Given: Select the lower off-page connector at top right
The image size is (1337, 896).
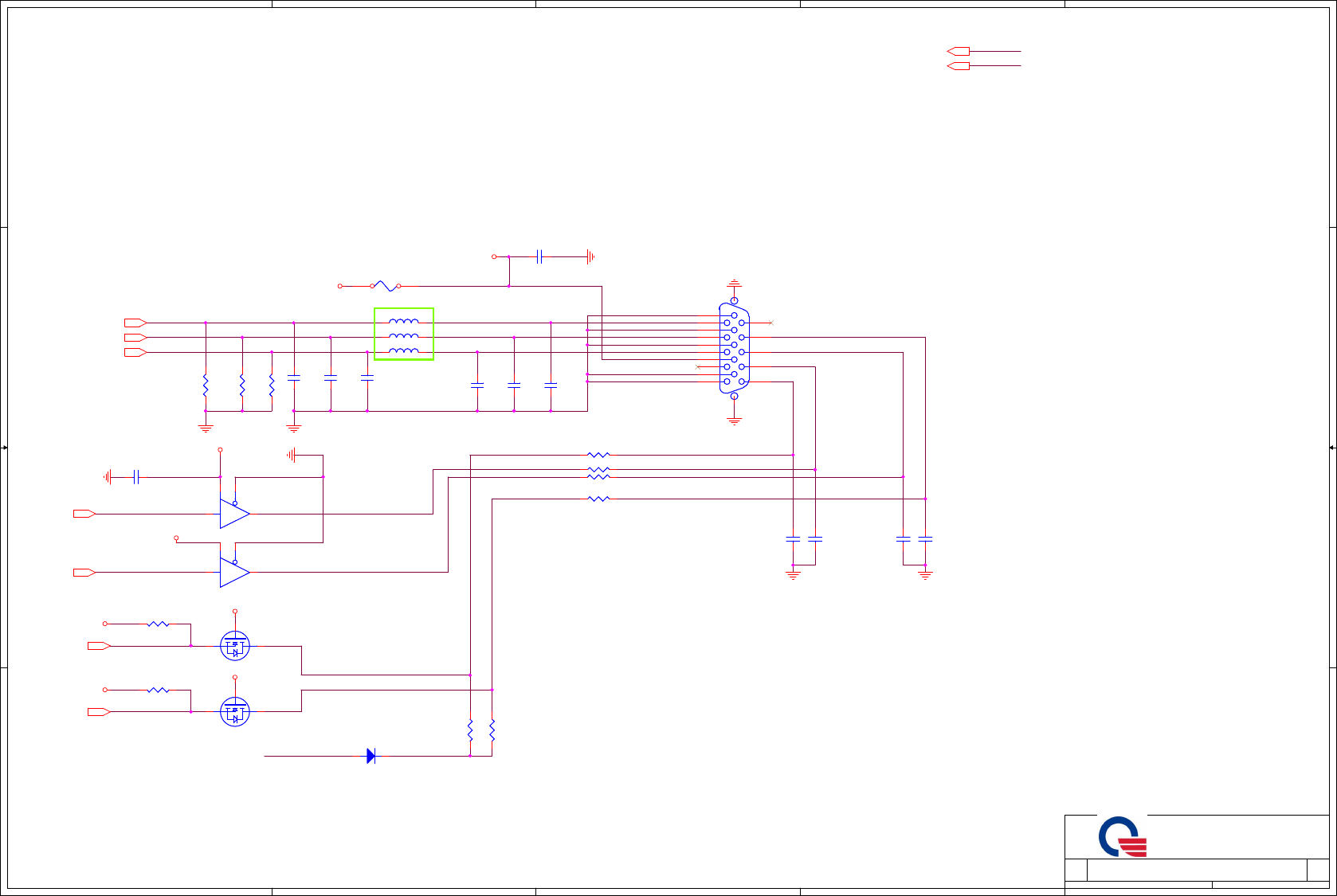Looking at the screenshot, I should pyautogui.click(x=958, y=66).
